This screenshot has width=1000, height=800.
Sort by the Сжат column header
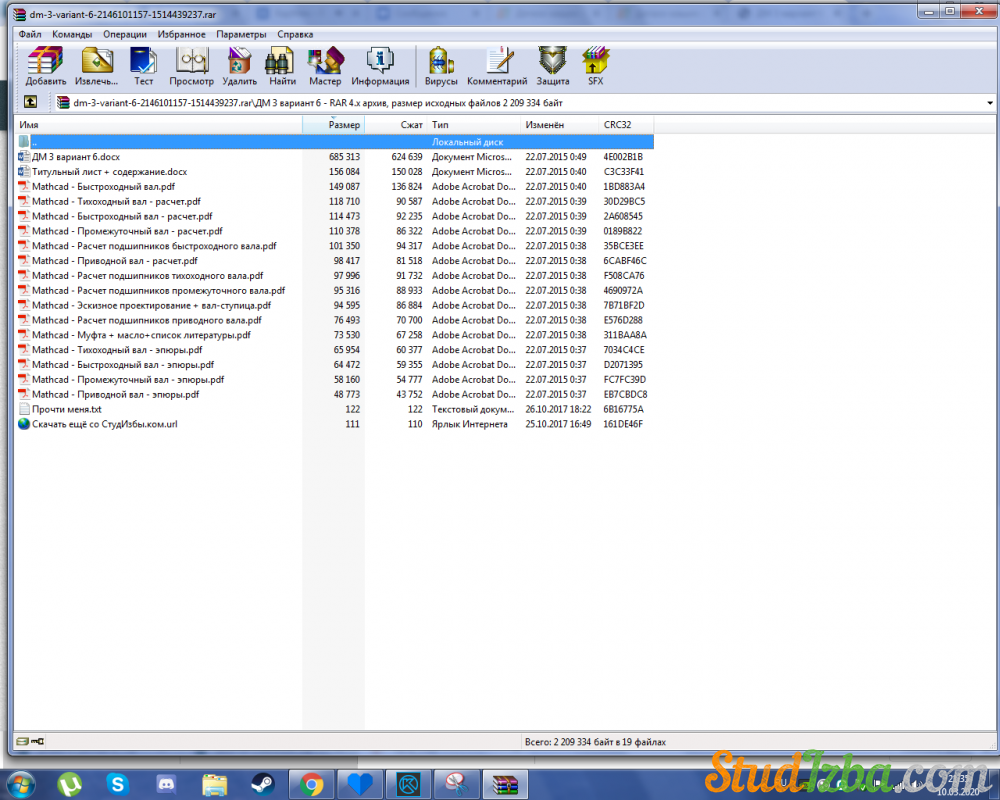tap(395, 124)
